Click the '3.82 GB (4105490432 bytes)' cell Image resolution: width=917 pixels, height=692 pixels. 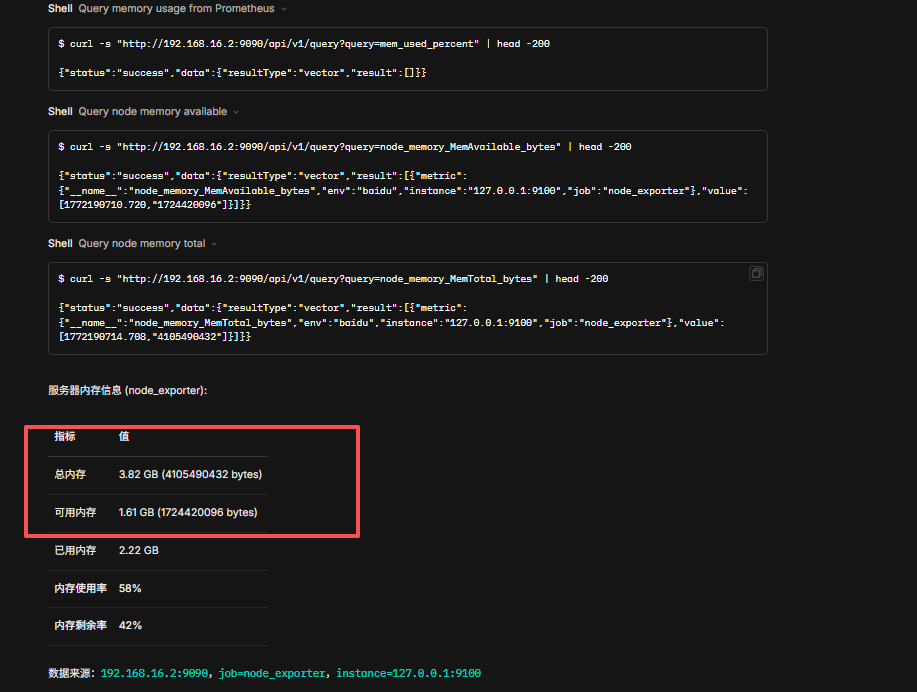190,474
